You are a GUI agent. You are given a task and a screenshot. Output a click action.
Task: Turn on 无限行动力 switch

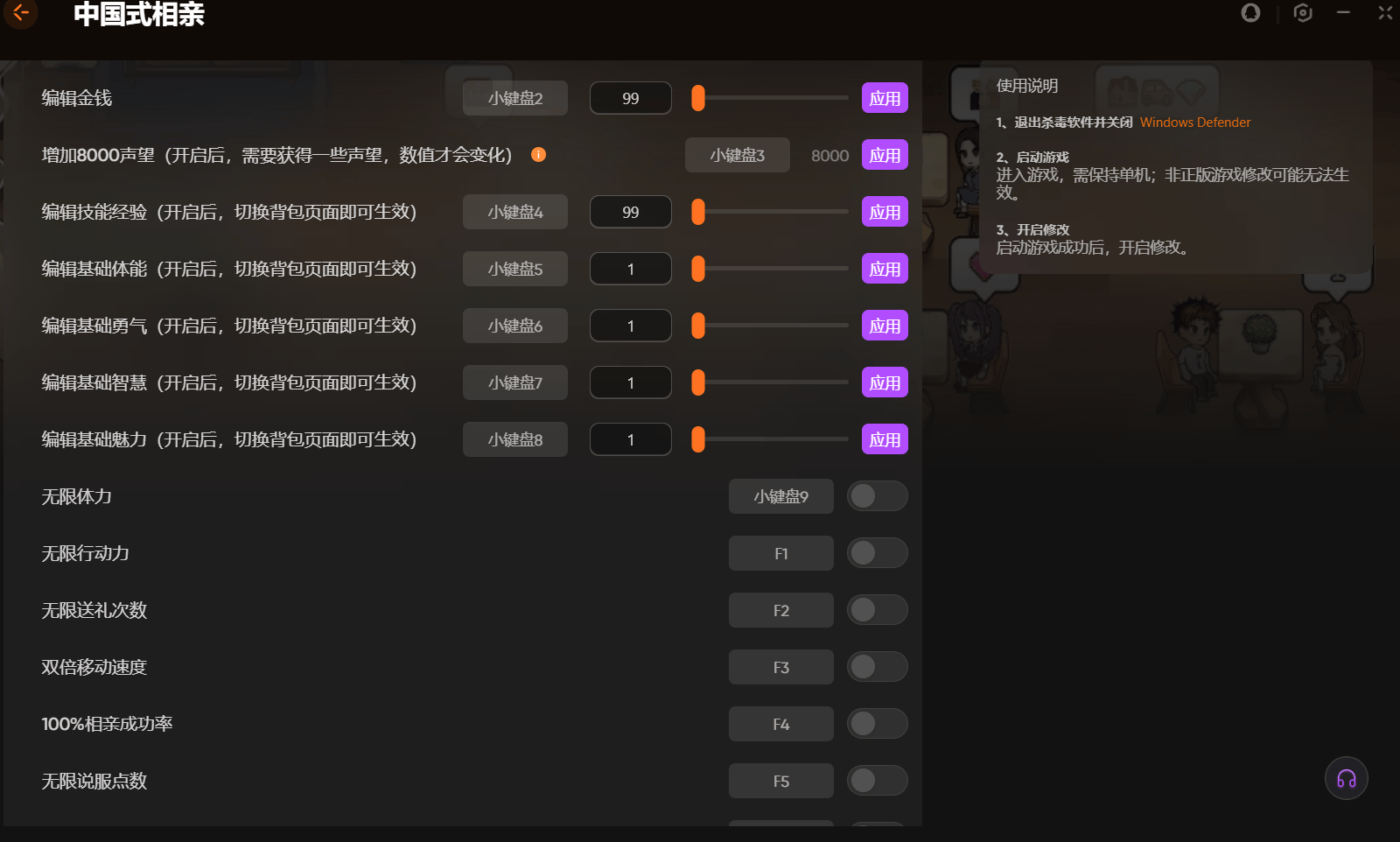coord(877,553)
